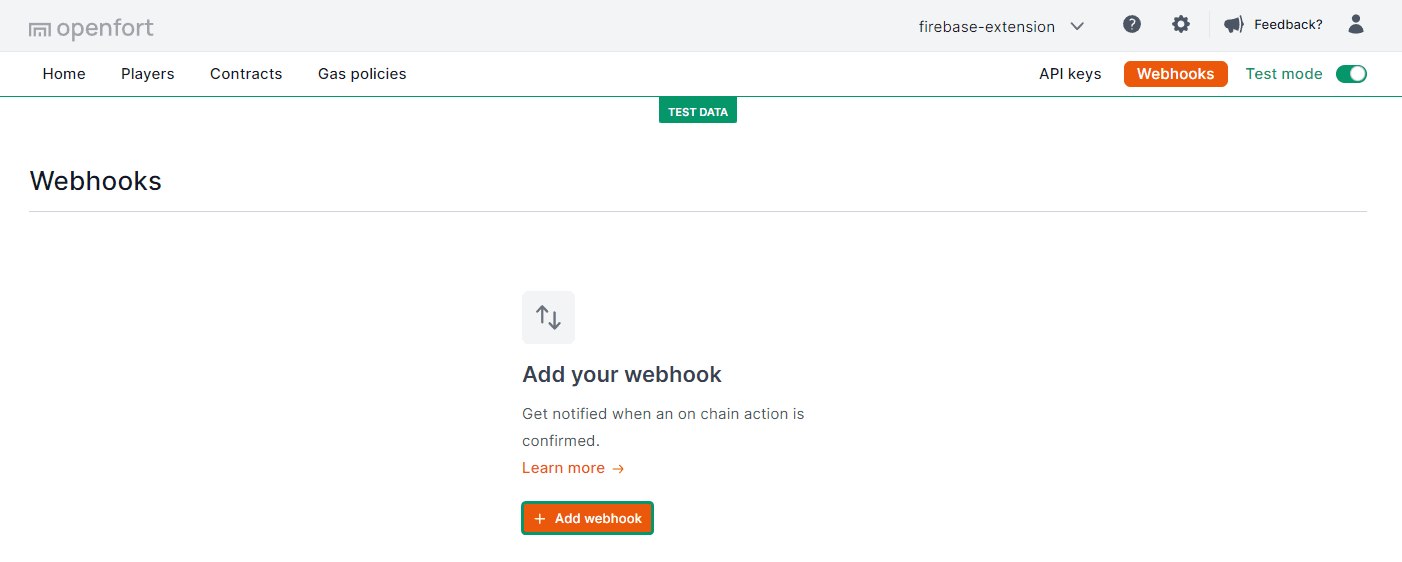Click the openfort logo
Viewport: 1402px width, 562px height.
click(x=91, y=29)
